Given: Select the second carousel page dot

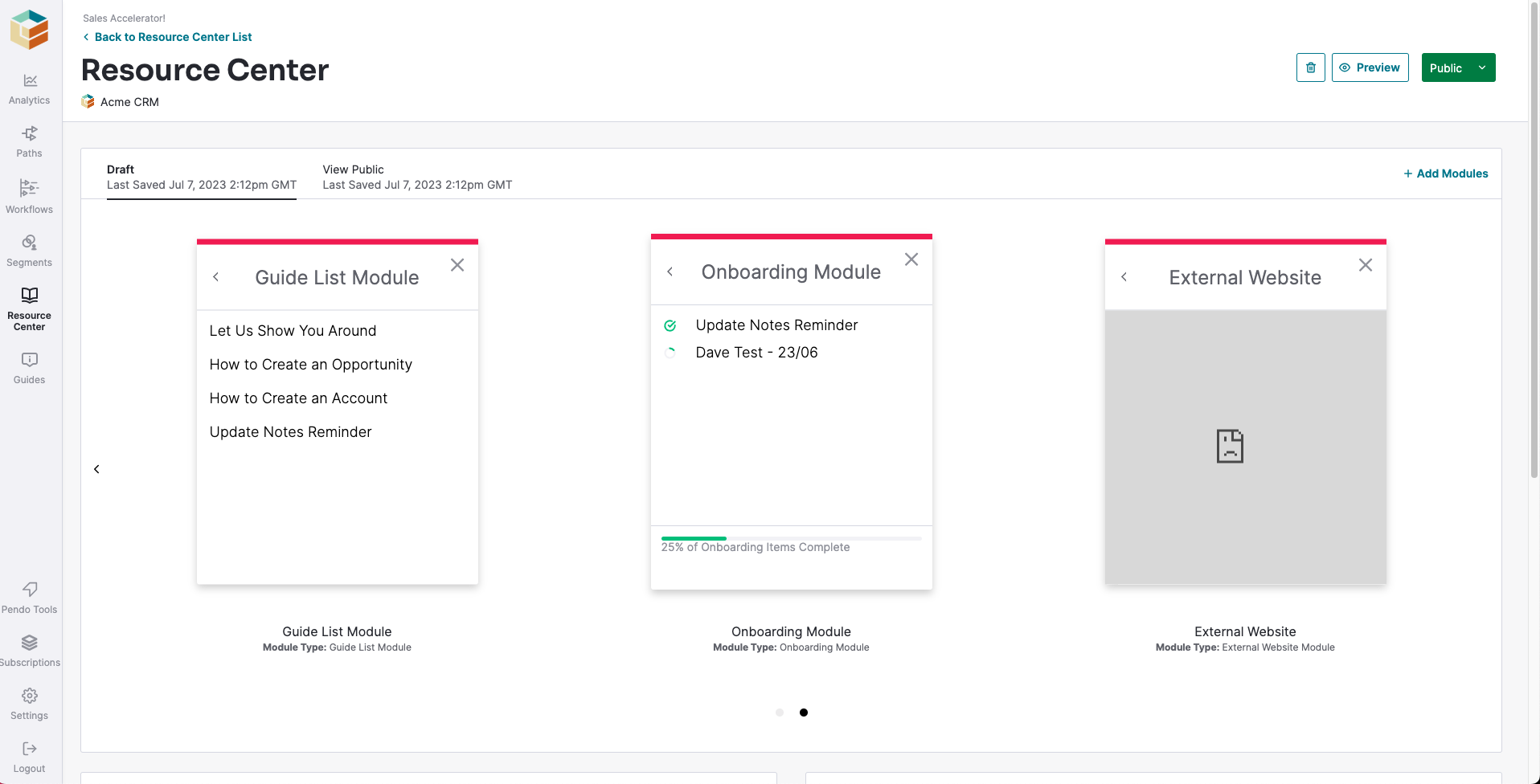Looking at the screenshot, I should (x=804, y=713).
